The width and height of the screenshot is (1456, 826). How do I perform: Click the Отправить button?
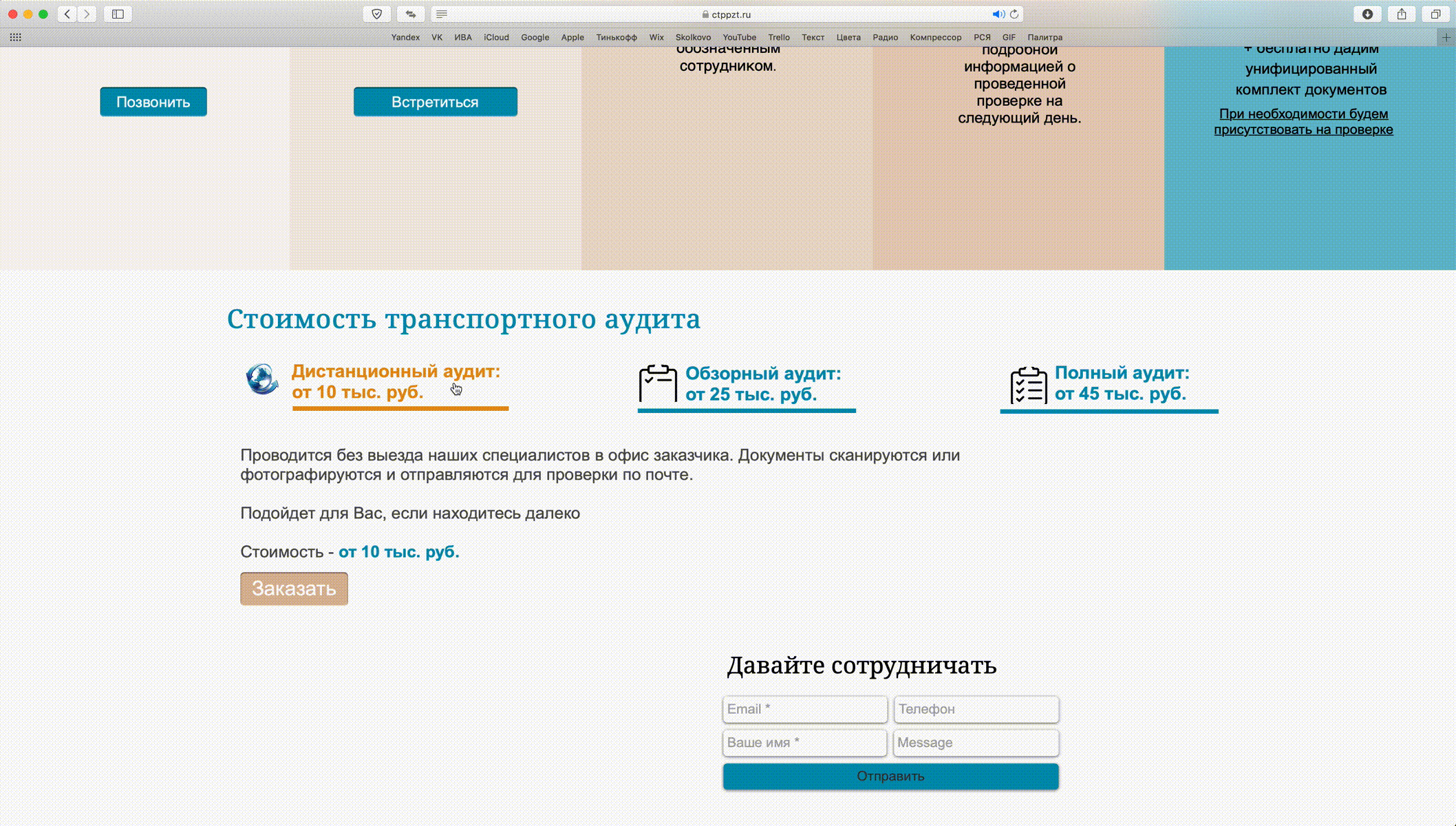890,776
